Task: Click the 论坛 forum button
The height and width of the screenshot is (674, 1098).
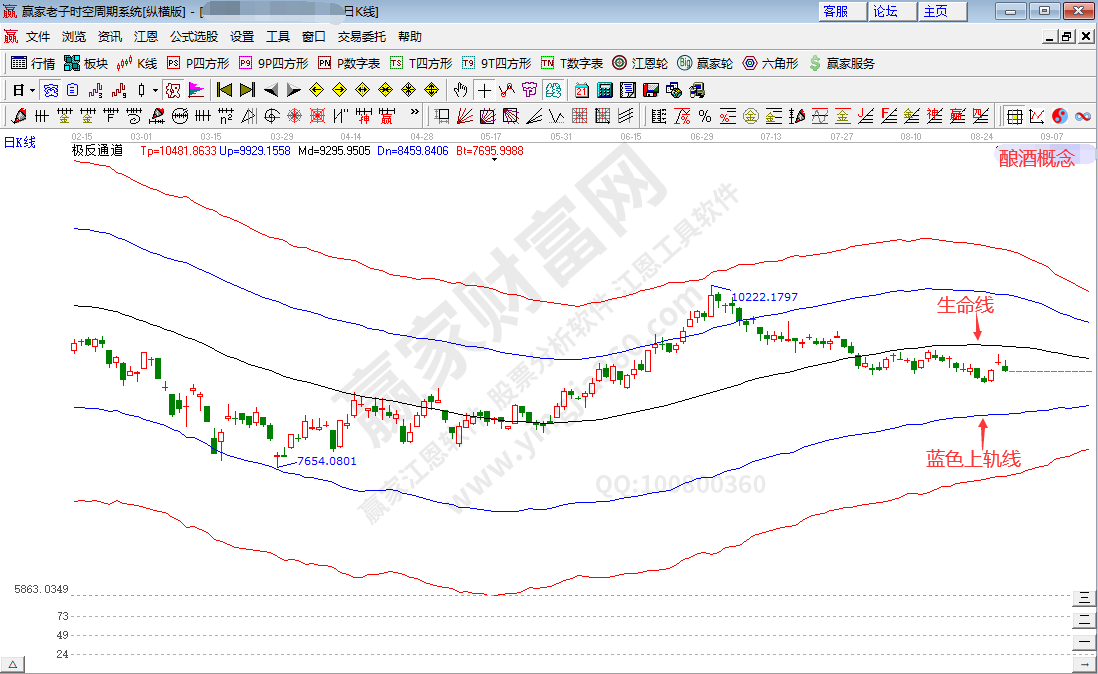Action: [885, 11]
